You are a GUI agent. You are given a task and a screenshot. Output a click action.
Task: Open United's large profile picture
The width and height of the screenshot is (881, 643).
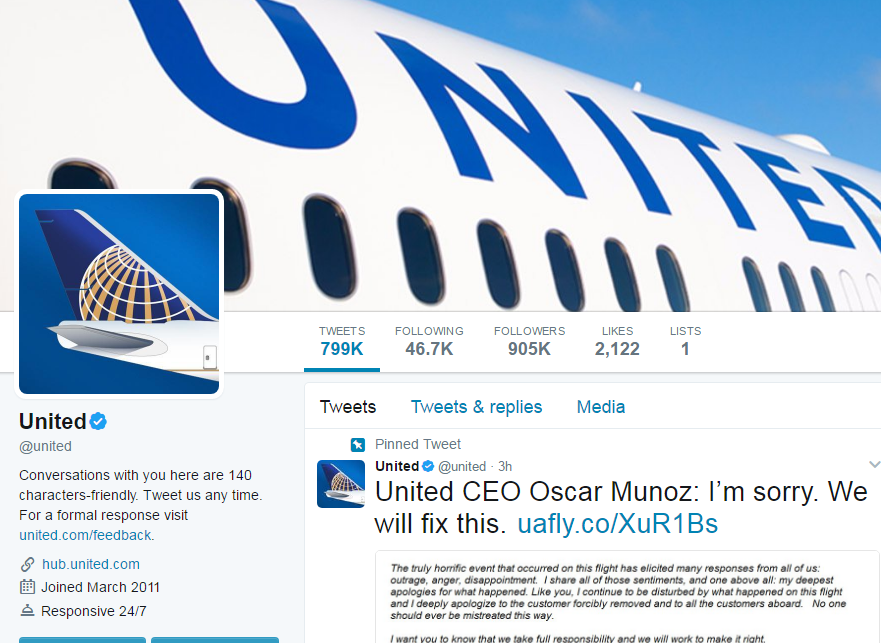click(x=119, y=294)
